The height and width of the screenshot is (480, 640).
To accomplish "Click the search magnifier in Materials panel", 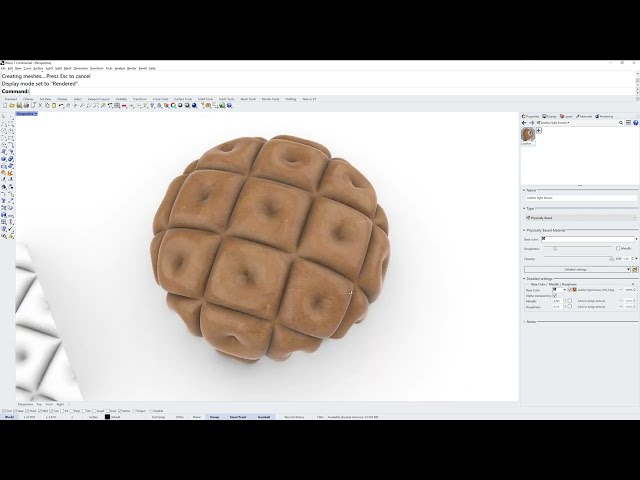I will (621, 122).
